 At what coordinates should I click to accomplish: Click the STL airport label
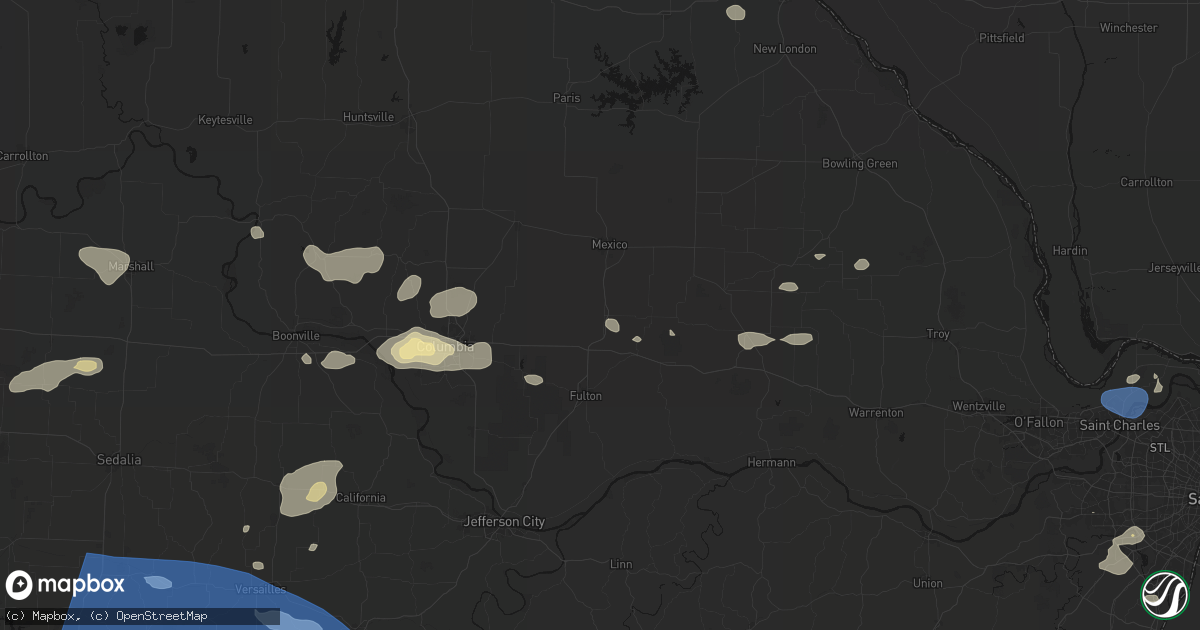pyautogui.click(x=1160, y=448)
